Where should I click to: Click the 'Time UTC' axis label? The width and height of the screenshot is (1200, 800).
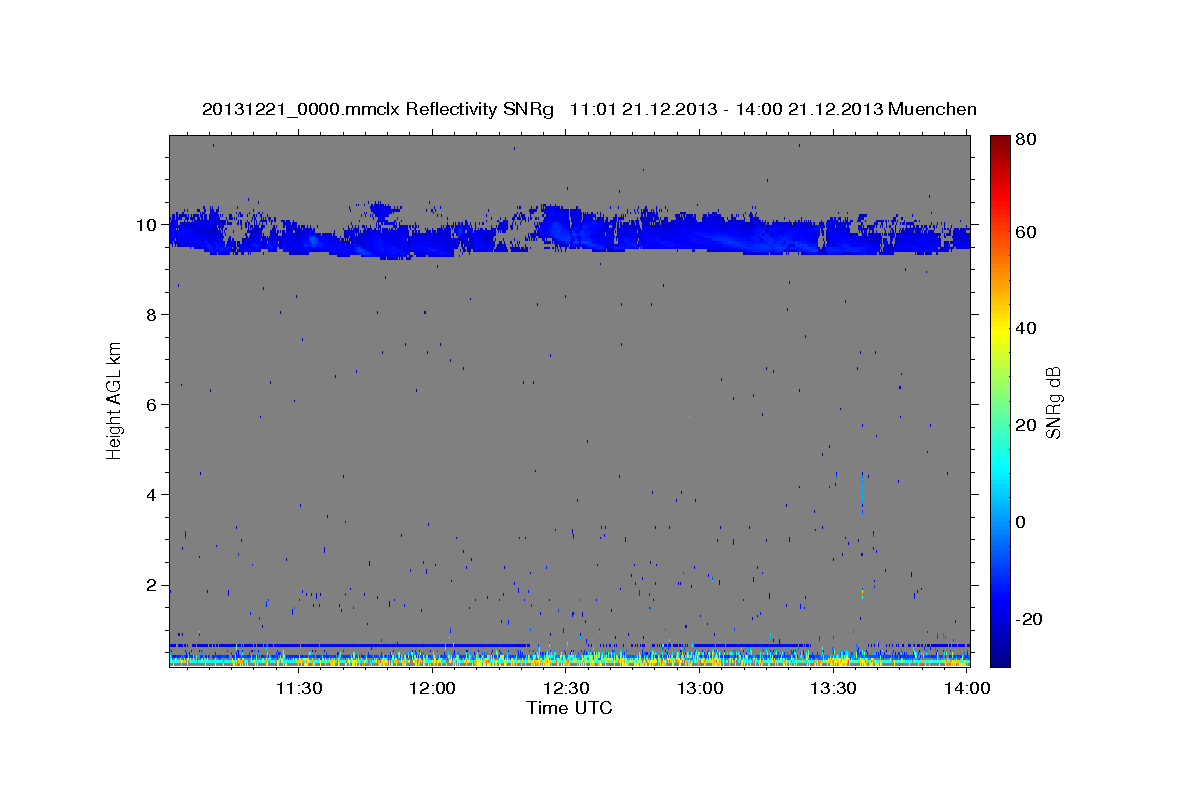tap(569, 708)
